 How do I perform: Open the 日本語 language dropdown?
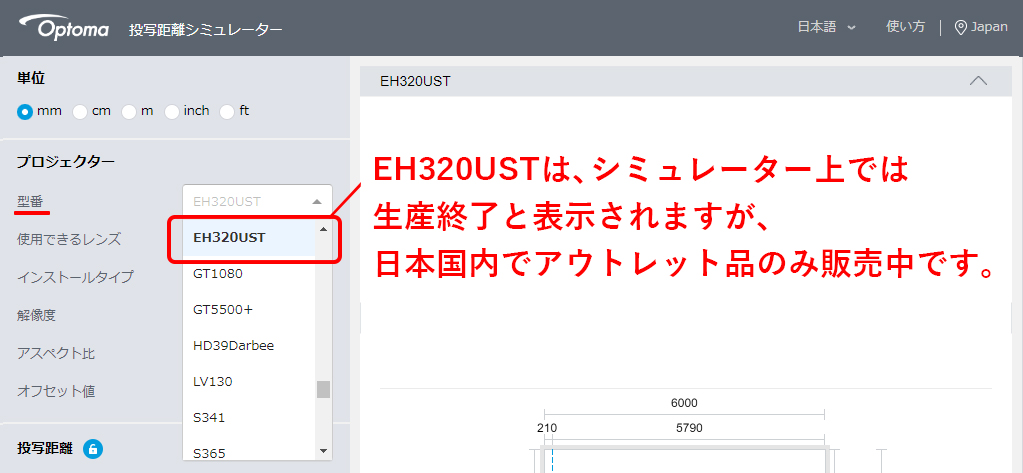tap(827, 27)
